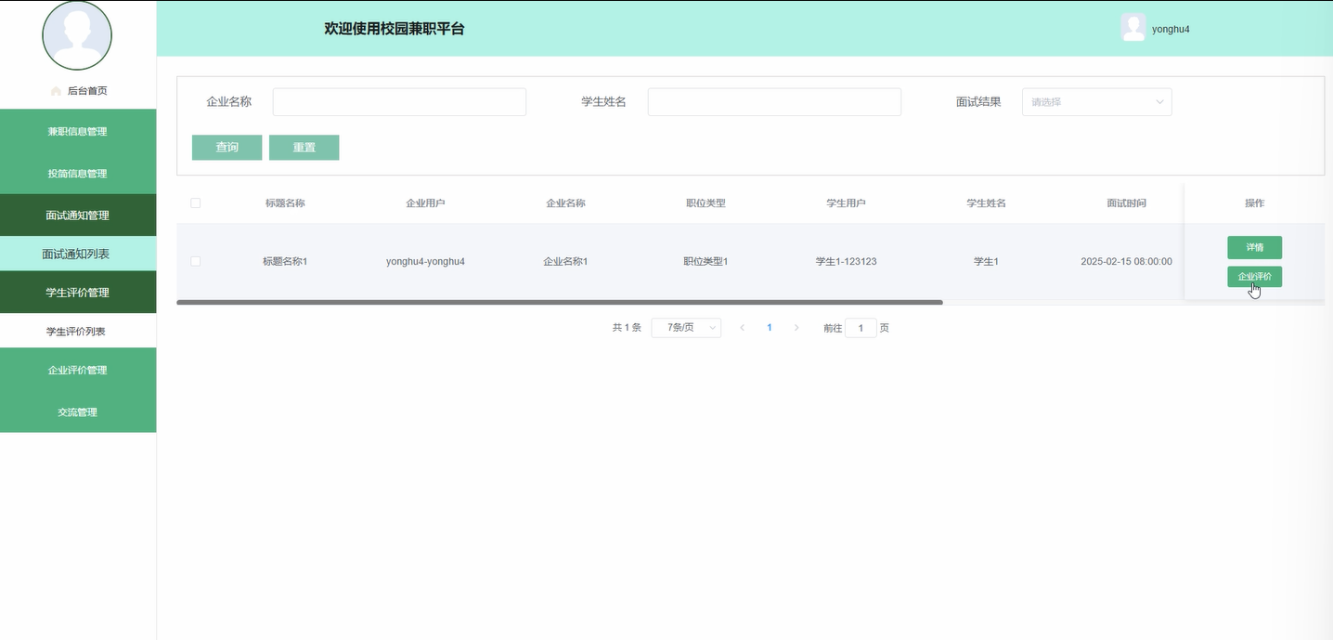This screenshot has height=640, width=1333.
Task: Click the 详情 button in the row
Action: 1255,247
